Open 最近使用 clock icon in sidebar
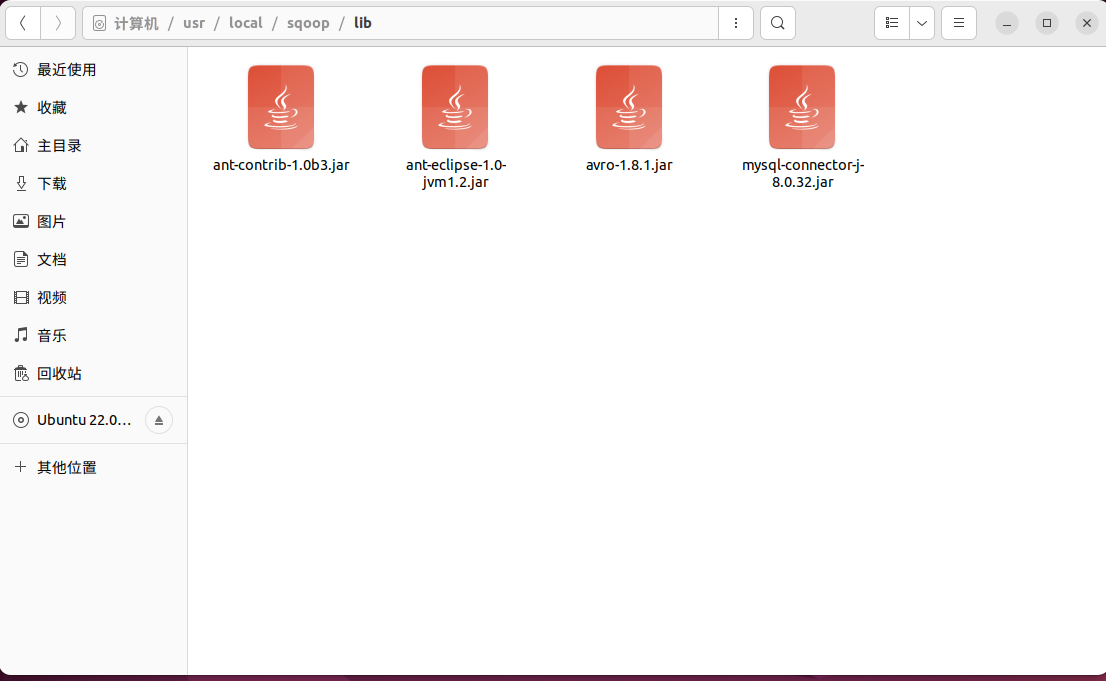The image size is (1106, 681). [20, 69]
